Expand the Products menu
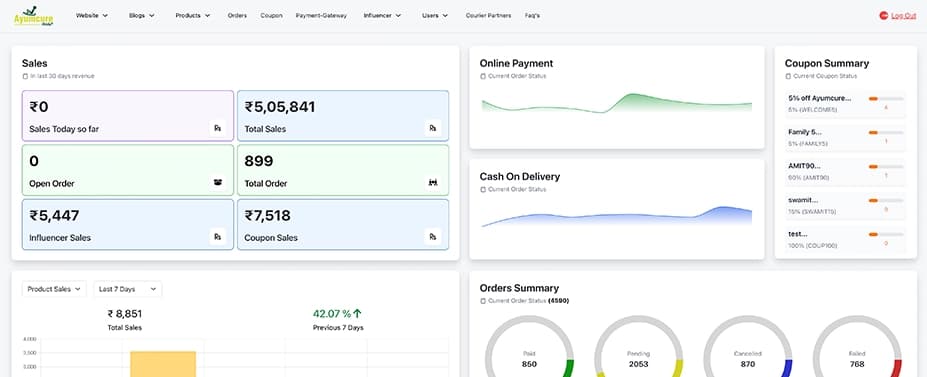This screenshot has height=377, width=927. pos(193,15)
